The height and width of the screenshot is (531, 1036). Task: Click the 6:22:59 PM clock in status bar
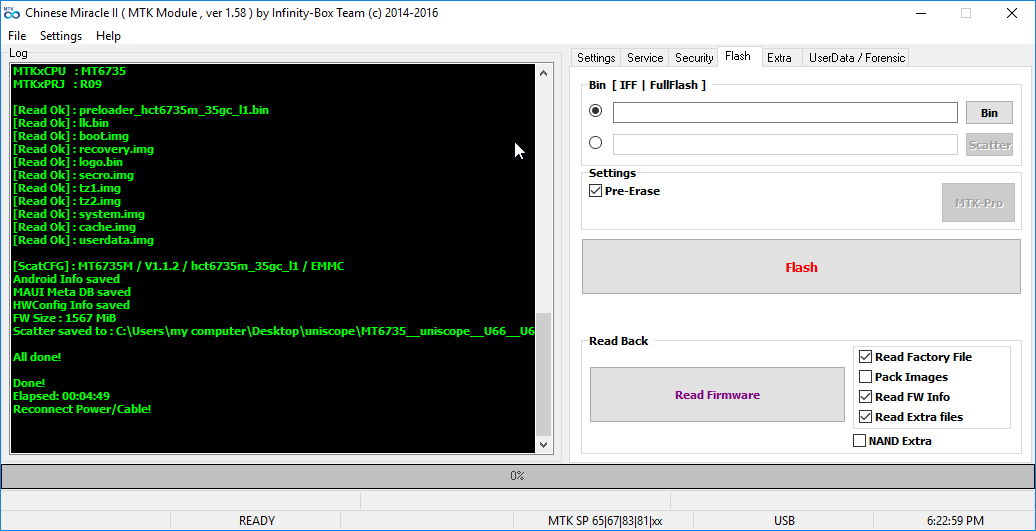click(x=954, y=520)
